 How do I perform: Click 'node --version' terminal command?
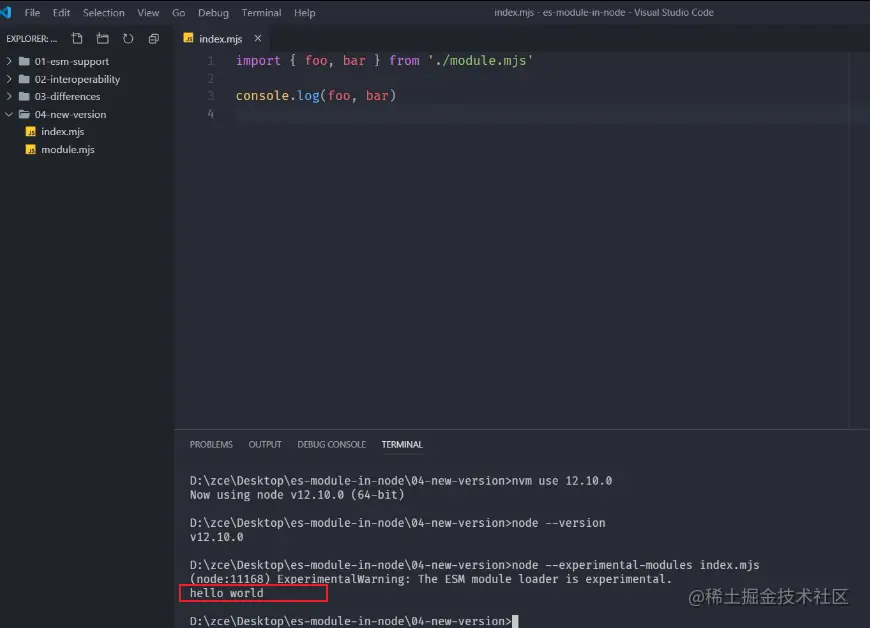pos(558,523)
